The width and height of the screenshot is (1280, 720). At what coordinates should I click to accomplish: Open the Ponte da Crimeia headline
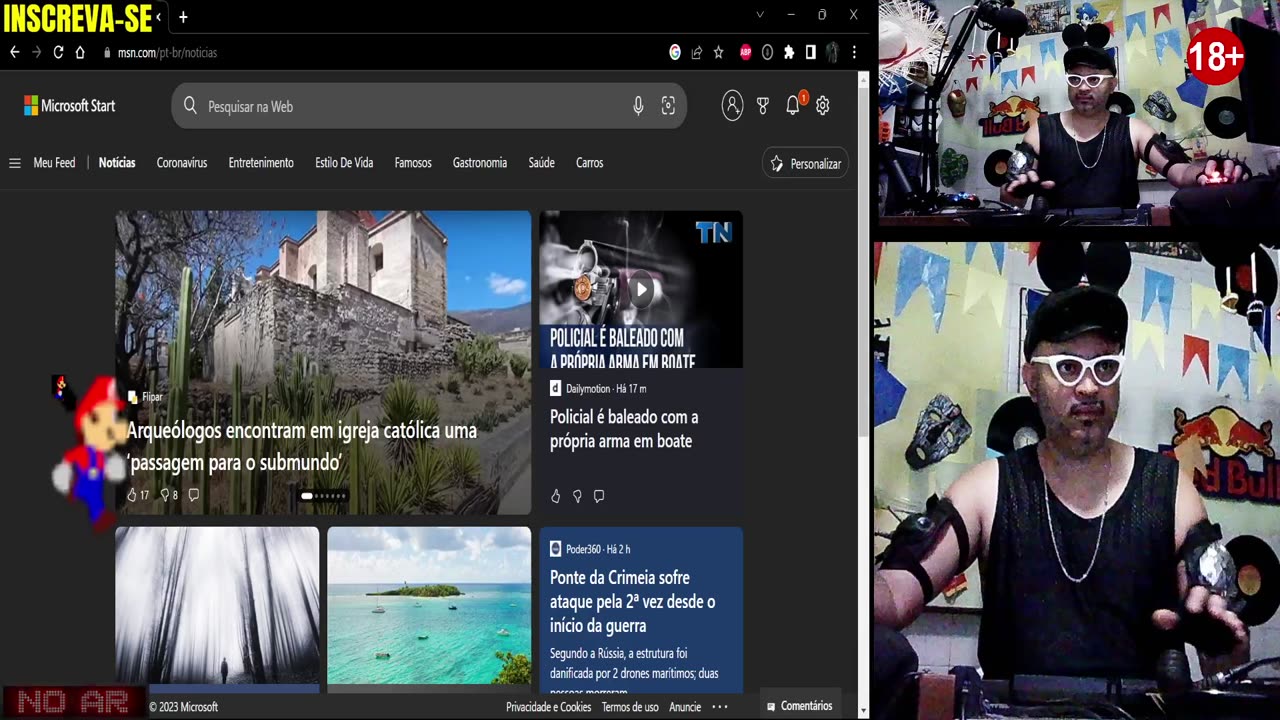tap(632, 601)
